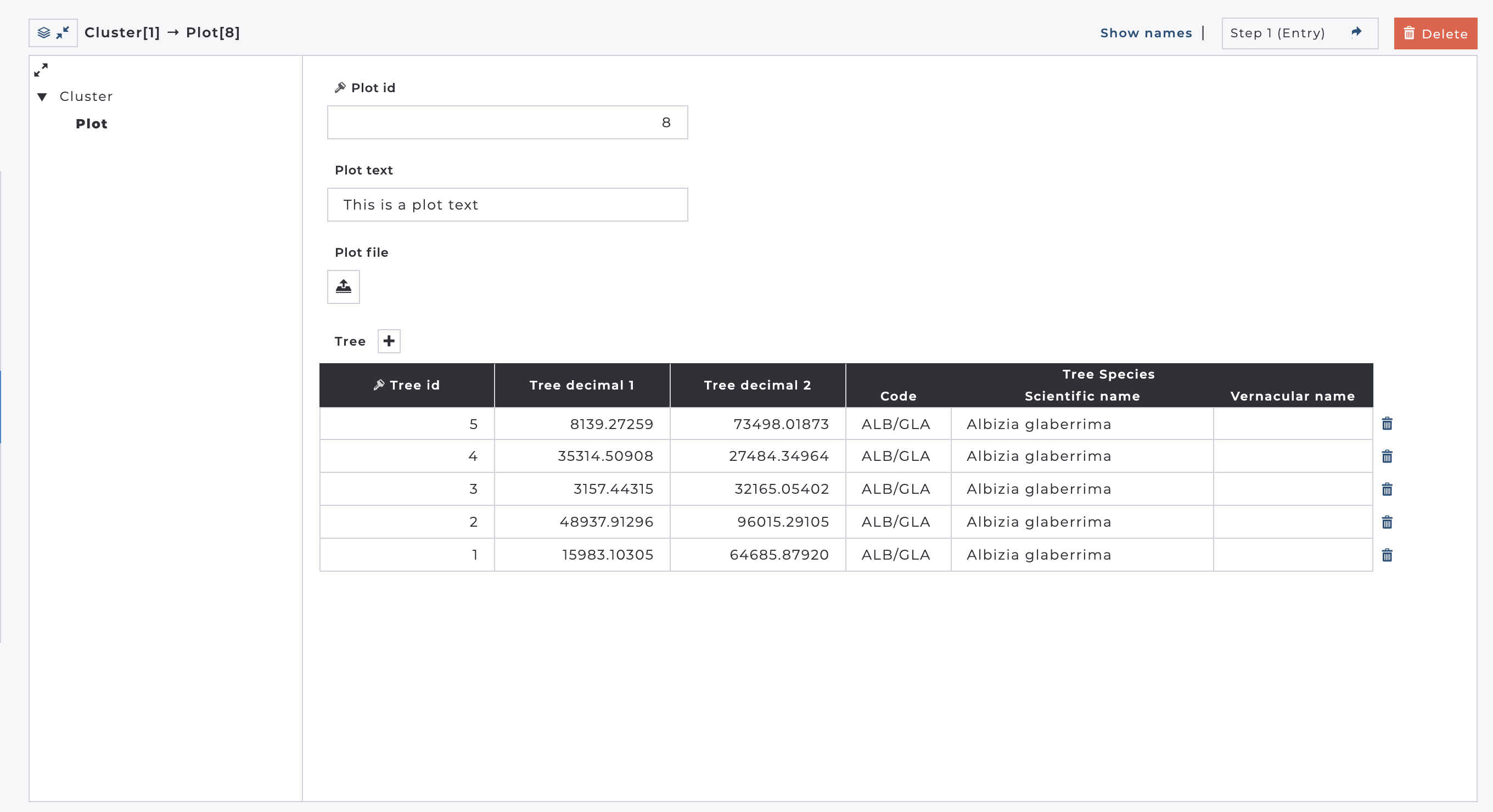
Task: Open the upload icon under Plot file
Action: coord(343,287)
